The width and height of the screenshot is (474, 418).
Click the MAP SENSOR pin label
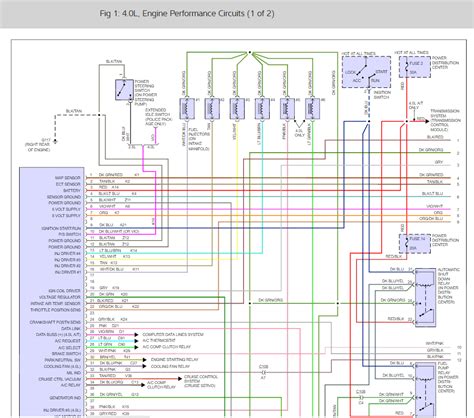coord(68,178)
